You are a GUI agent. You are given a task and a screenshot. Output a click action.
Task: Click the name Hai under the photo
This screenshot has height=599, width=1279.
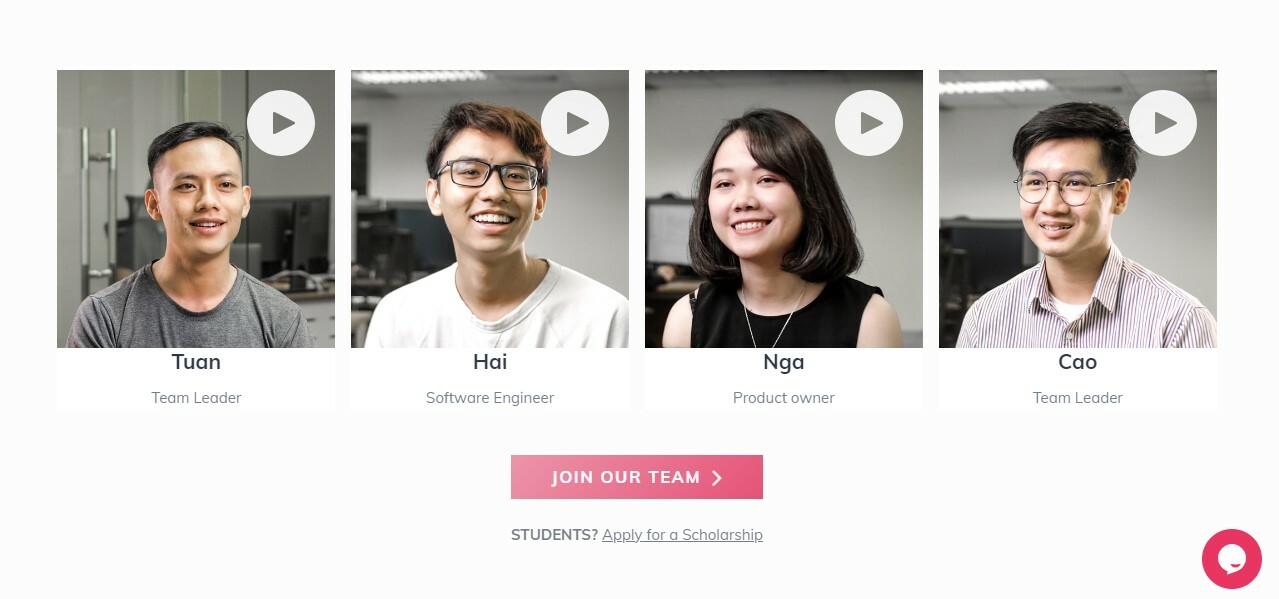pos(490,362)
